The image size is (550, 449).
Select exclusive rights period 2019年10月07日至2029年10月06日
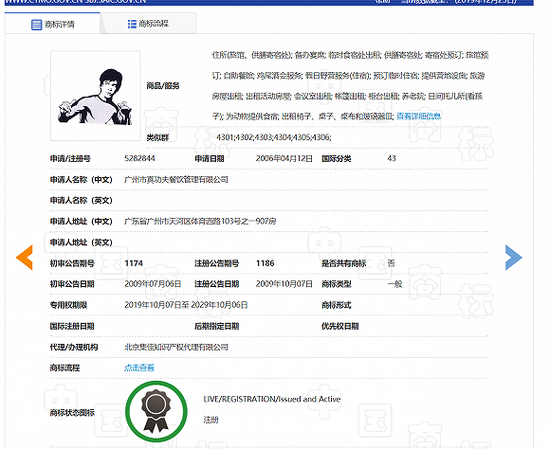point(186,305)
